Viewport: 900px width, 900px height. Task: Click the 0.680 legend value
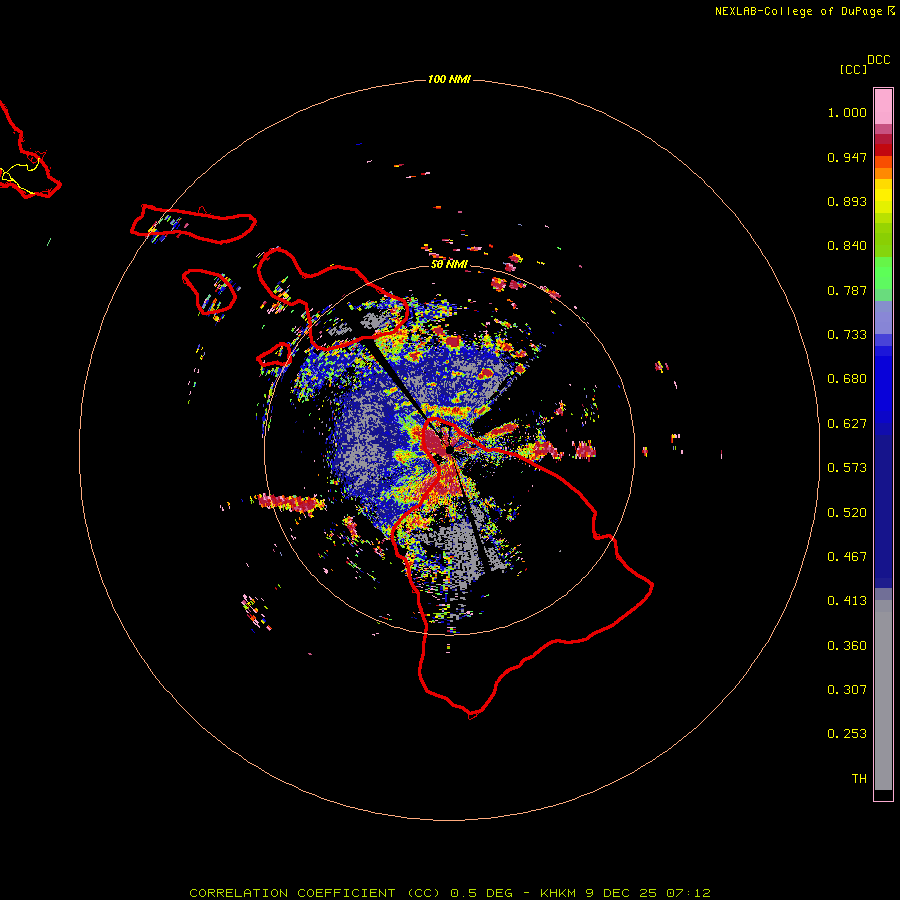847,379
